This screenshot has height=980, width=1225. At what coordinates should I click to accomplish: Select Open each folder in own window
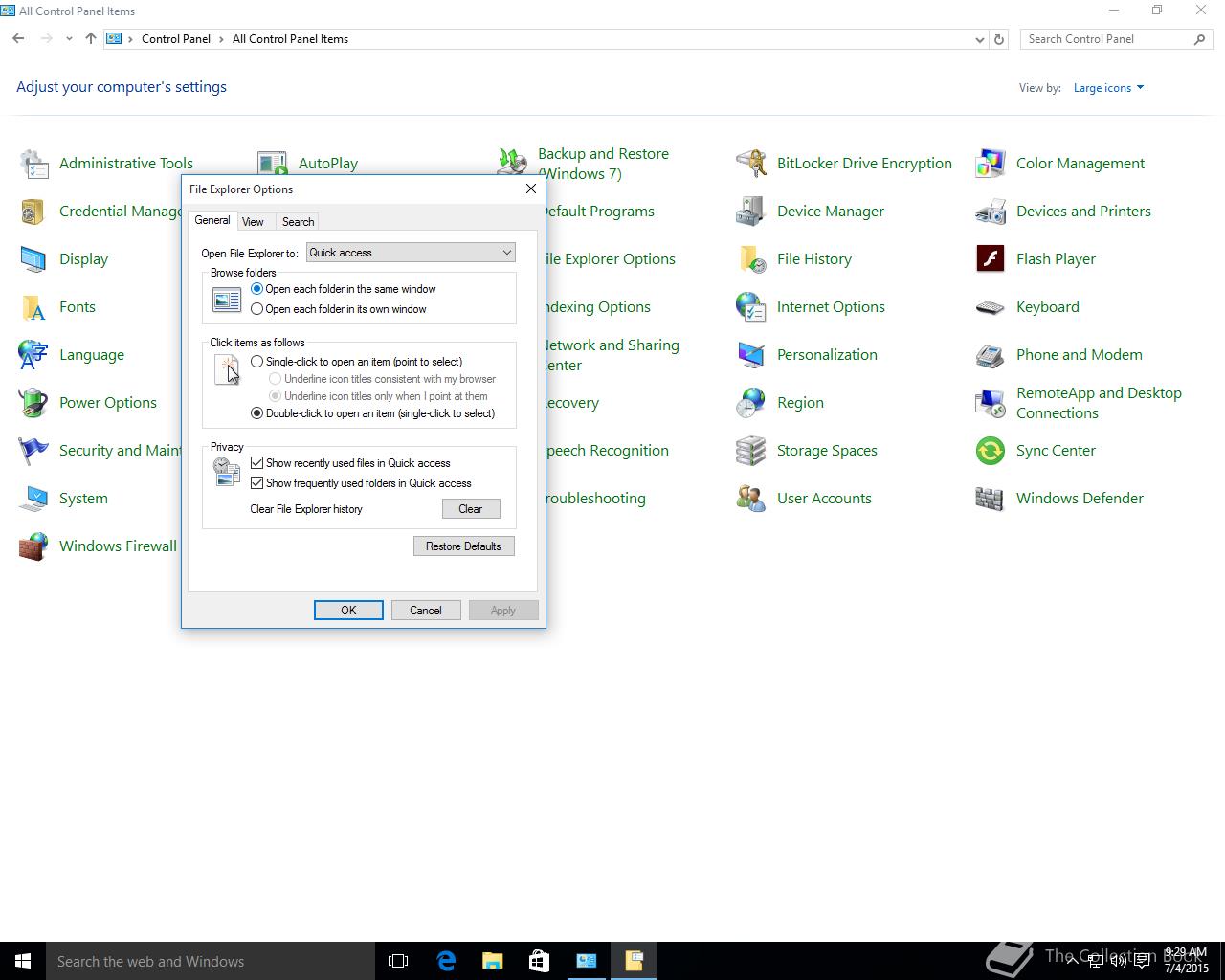click(256, 309)
